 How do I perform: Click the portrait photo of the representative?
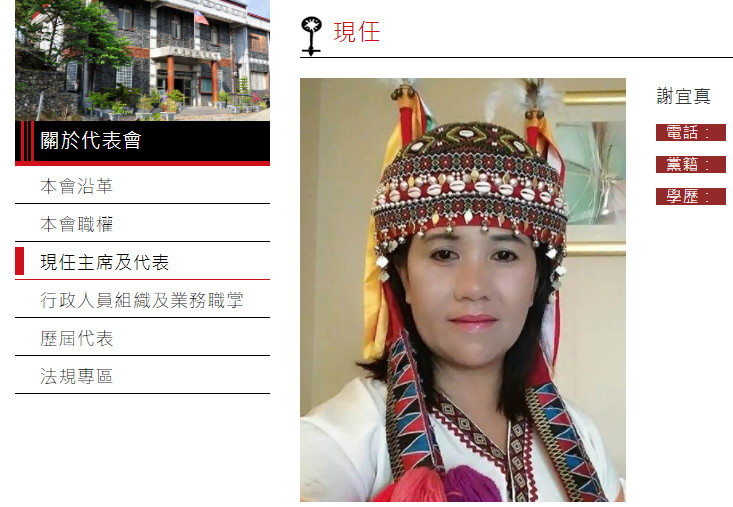(463, 290)
